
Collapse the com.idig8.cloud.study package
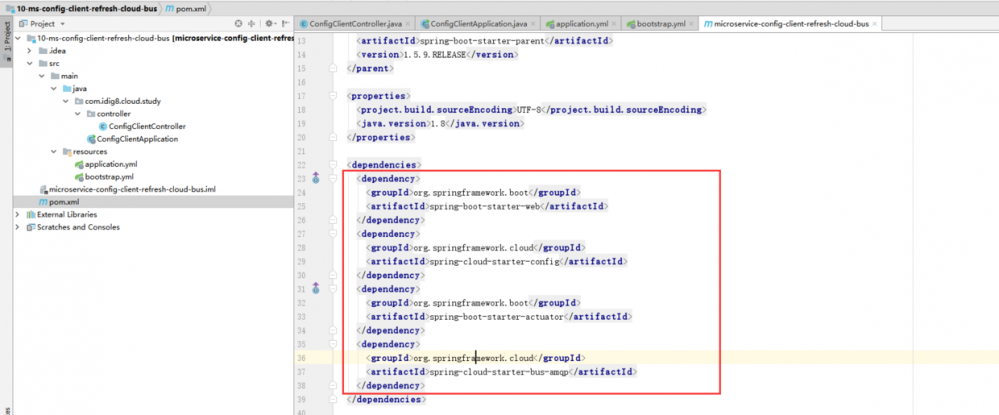click(x=66, y=101)
